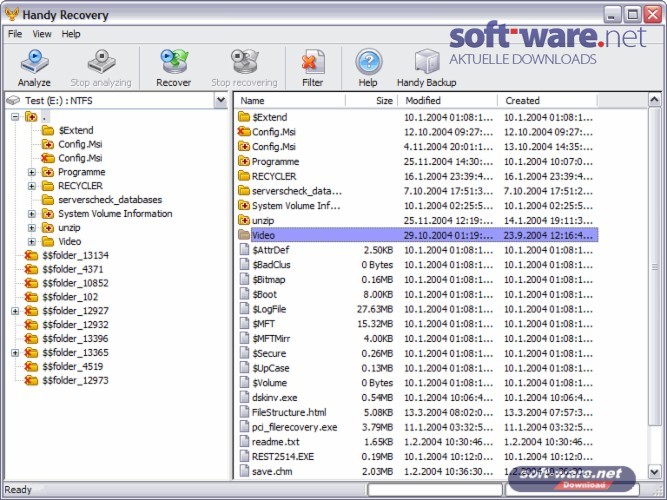Expand the Programme tree node
The image size is (667, 500).
(31, 172)
